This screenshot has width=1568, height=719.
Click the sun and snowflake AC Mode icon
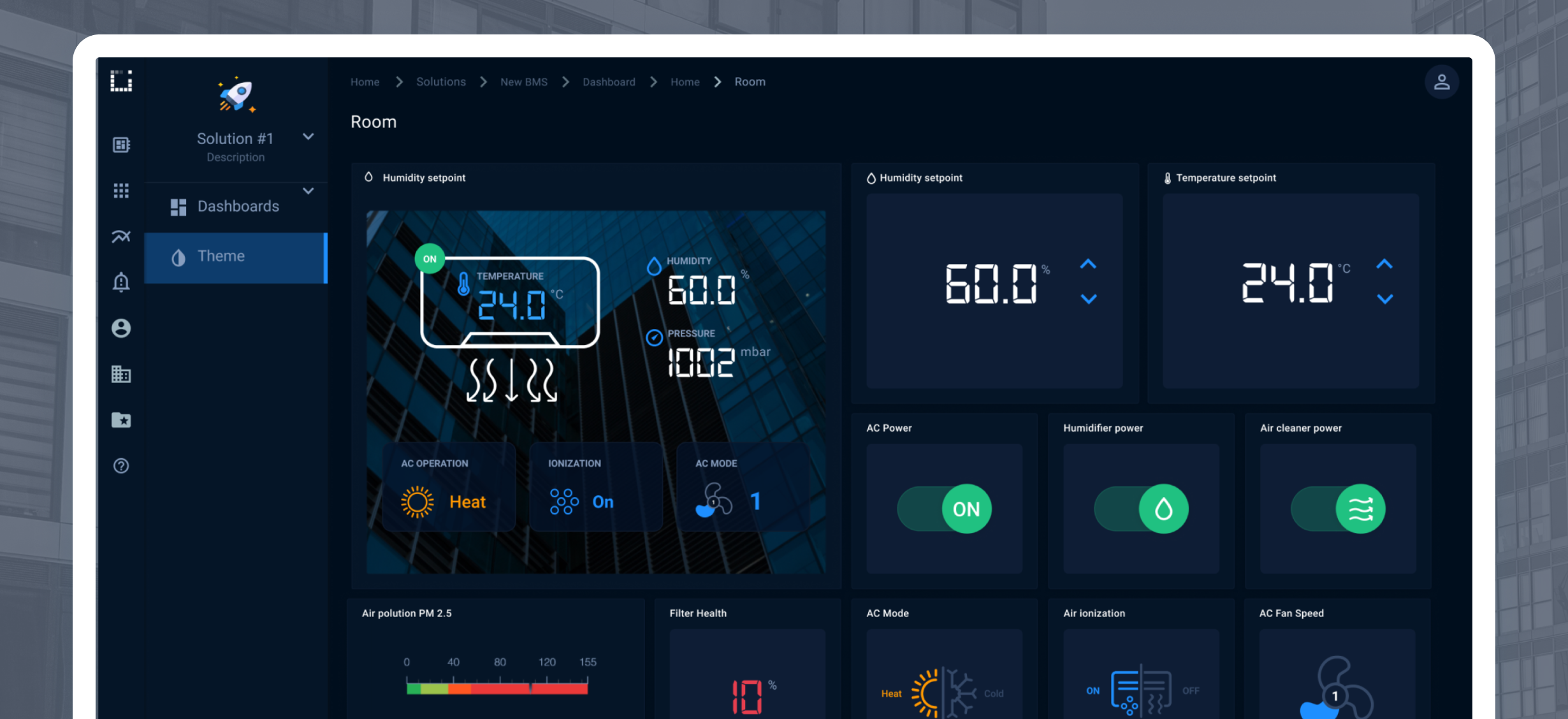click(944, 693)
